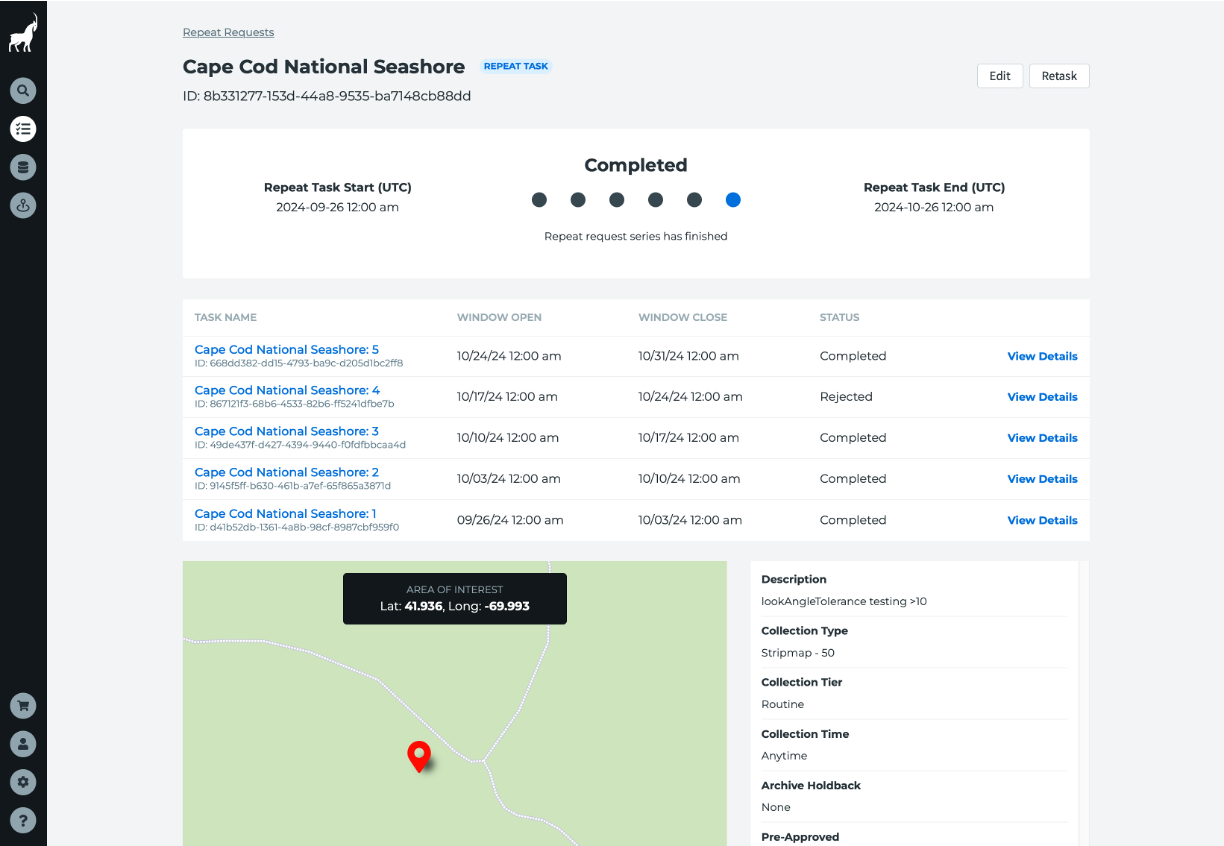The width and height of the screenshot is (1224, 846).
Task: Click the Repeat Task End date value
Action: coord(934,207)
